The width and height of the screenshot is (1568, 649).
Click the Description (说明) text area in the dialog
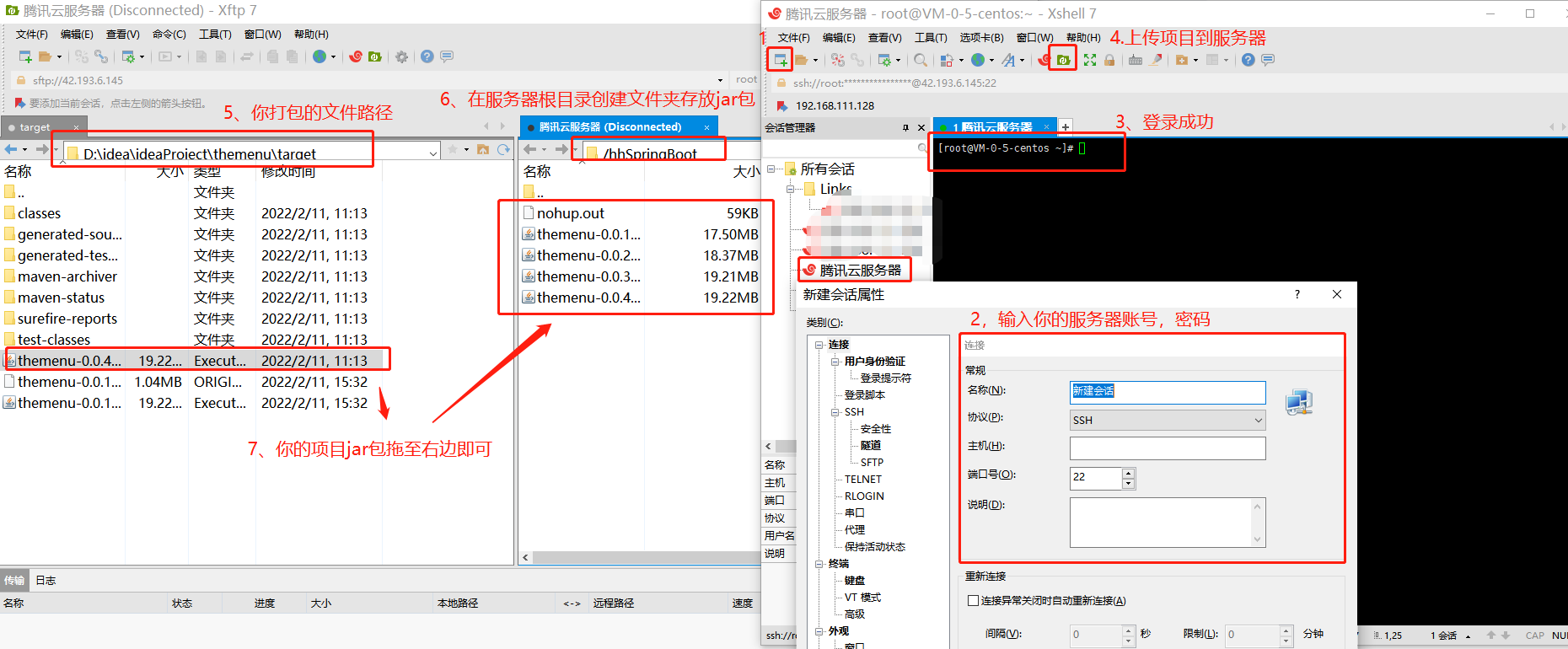[x=1168, y=523]
